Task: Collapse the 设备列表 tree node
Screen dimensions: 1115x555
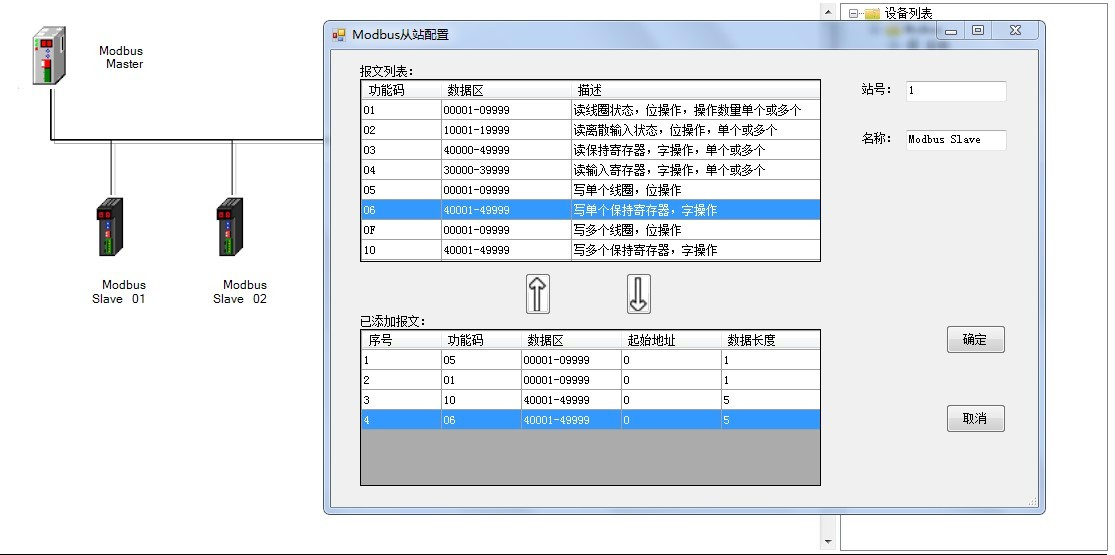Action: [853, 14]
